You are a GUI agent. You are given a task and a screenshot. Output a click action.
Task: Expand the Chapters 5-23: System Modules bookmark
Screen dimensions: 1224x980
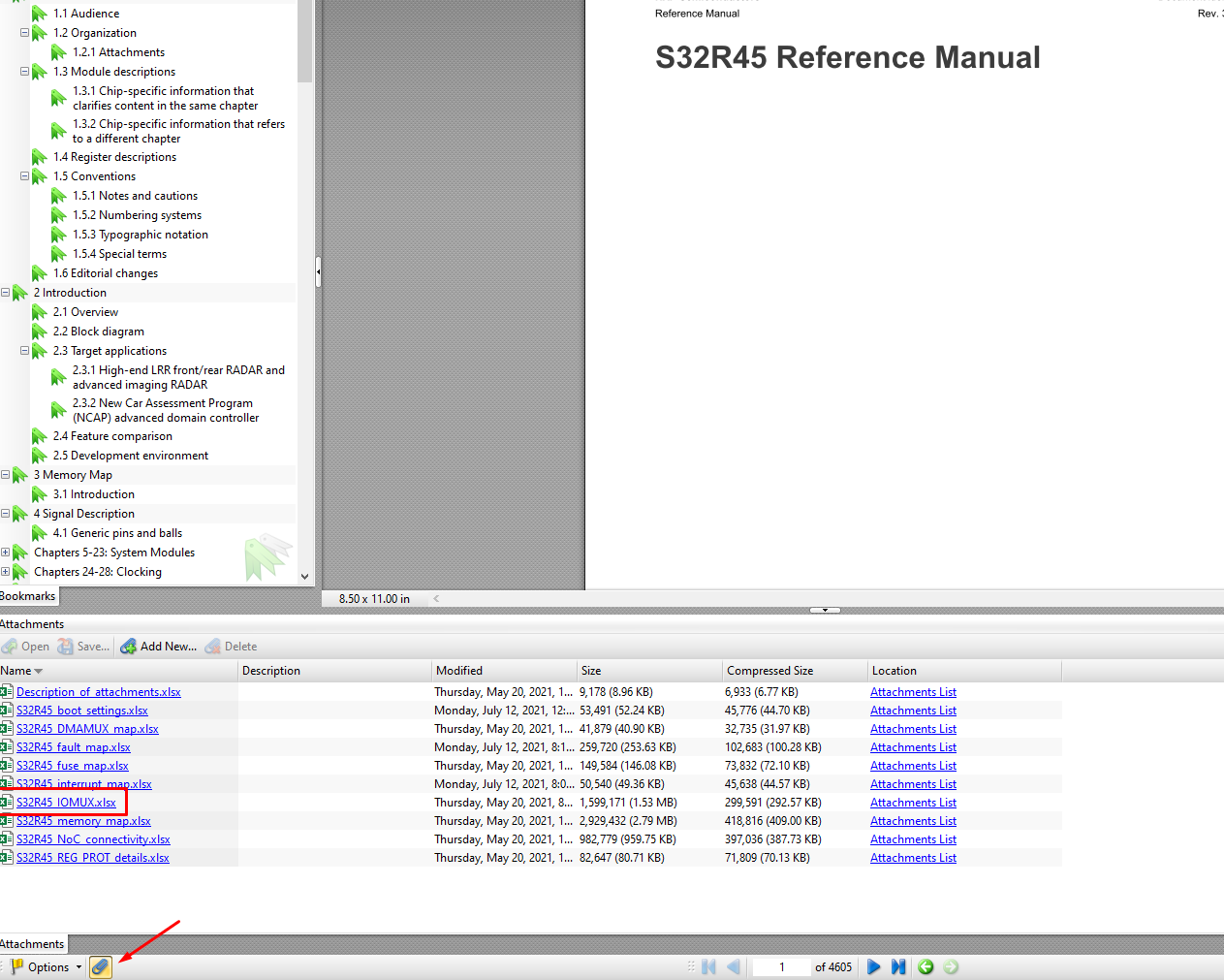[7, 553]
